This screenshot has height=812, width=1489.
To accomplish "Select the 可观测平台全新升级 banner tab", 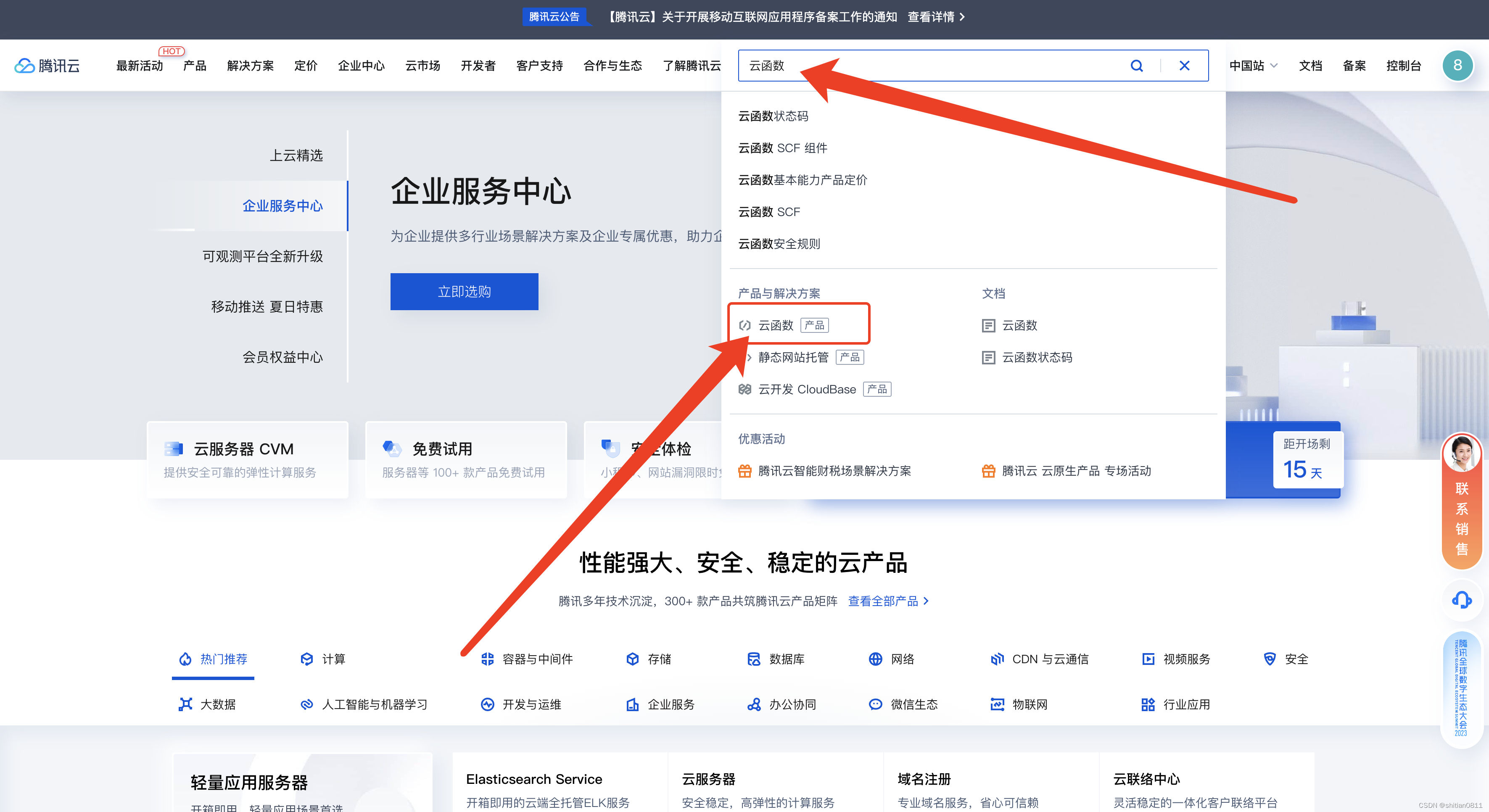I will [x=262, y=256].
